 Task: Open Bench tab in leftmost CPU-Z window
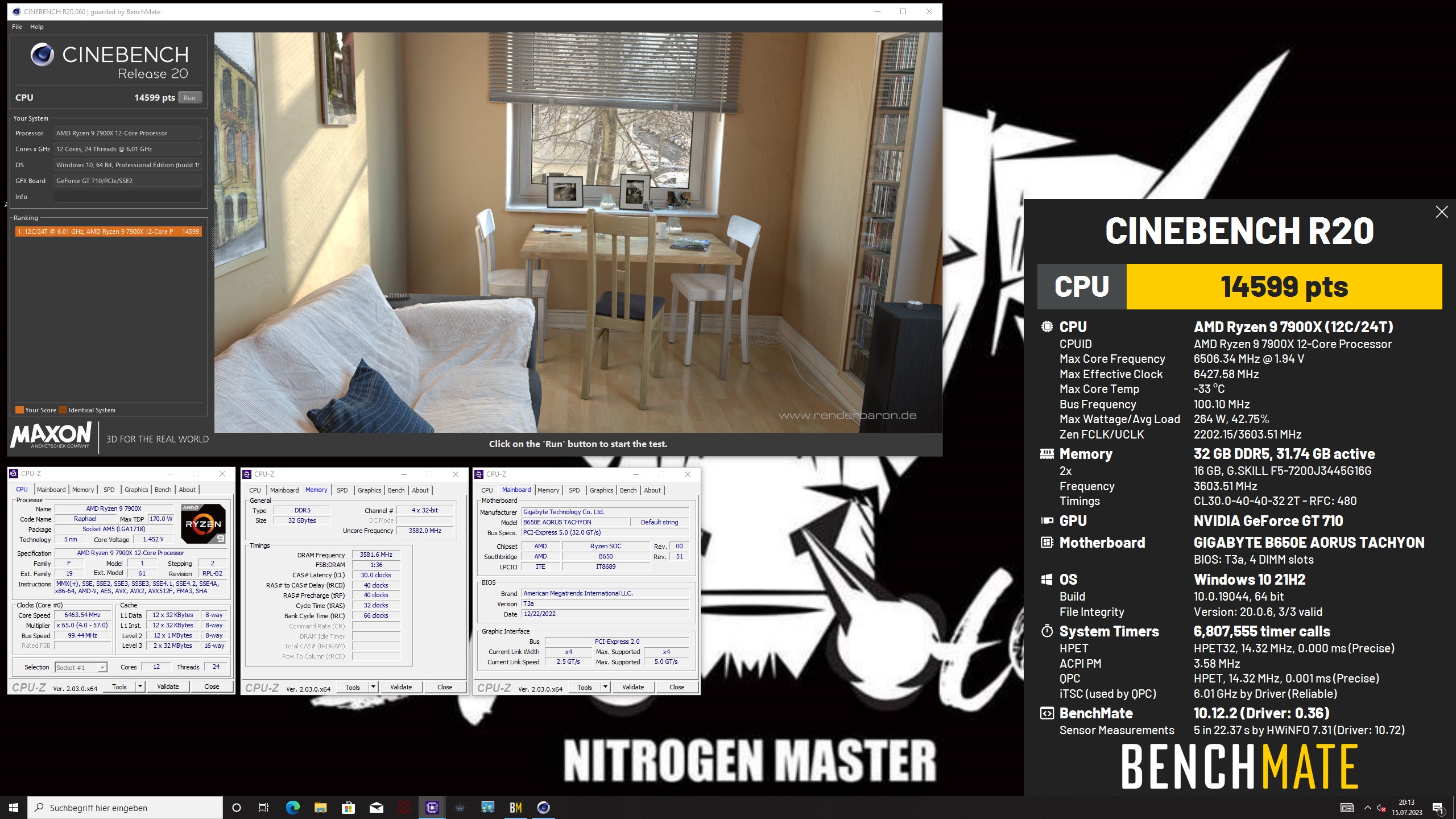tap(163, 490)
